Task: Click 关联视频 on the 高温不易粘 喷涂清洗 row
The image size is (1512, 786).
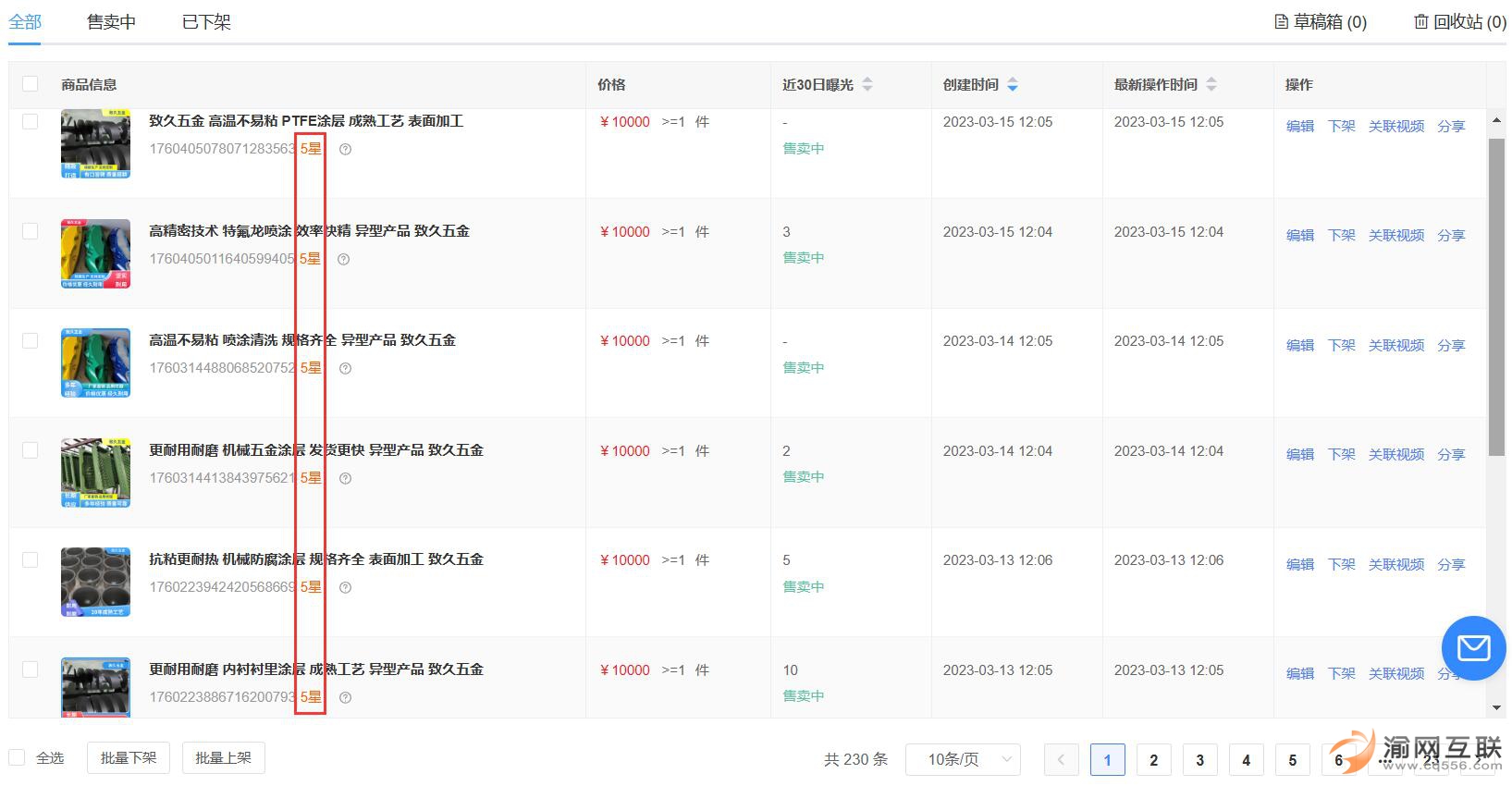Action: pos(1395,346)
